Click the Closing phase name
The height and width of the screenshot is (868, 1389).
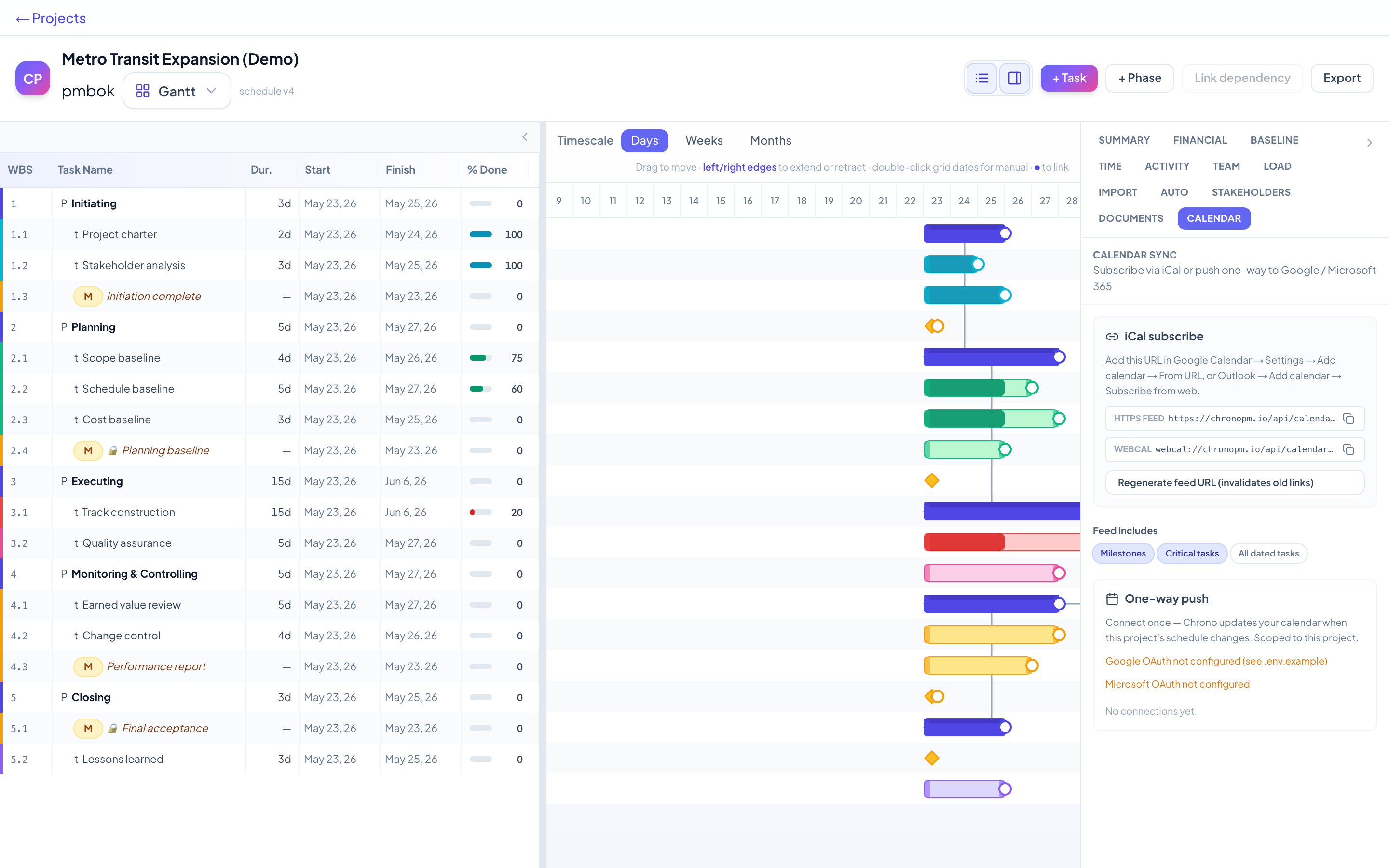(91, 697)
